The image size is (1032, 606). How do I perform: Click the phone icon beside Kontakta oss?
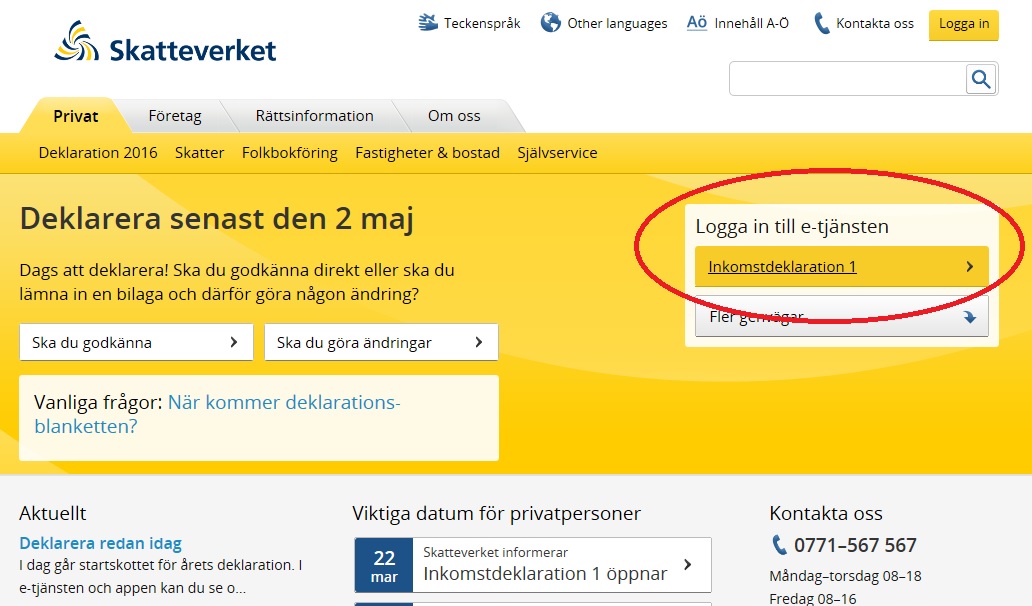click(x=821, y=23)
